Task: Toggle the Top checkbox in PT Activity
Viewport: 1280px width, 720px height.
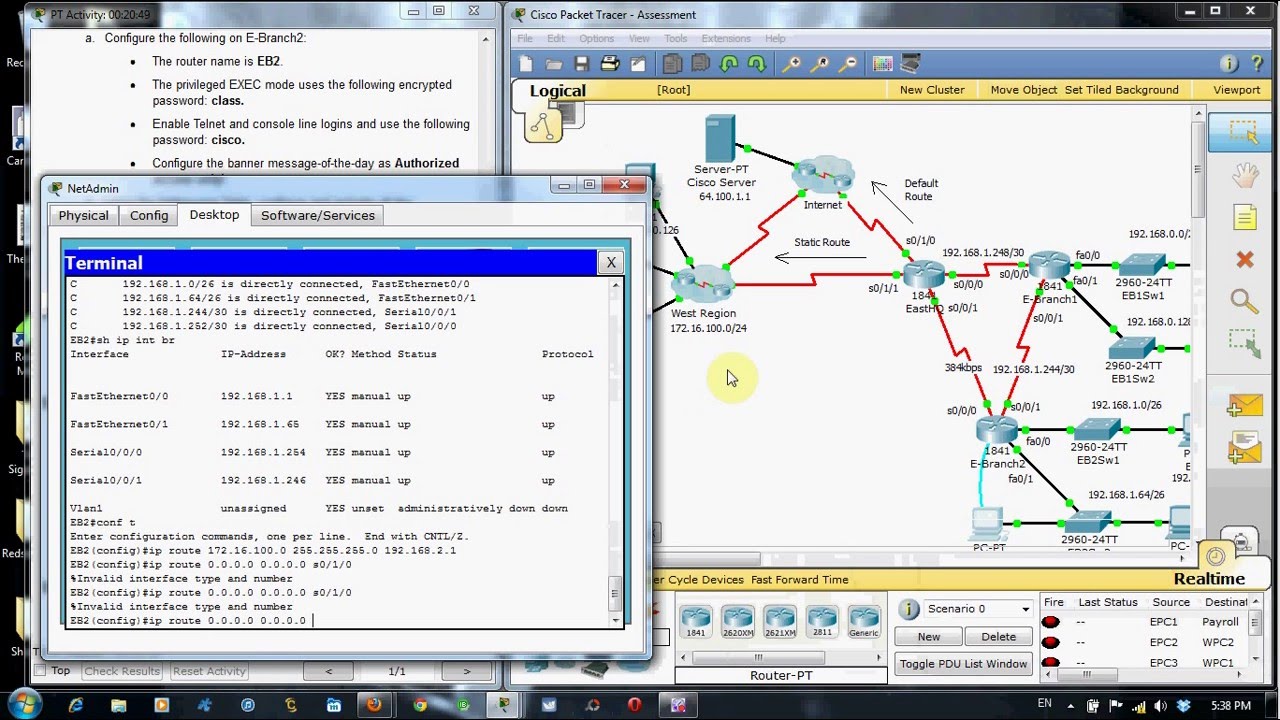Action: (41, 671)
